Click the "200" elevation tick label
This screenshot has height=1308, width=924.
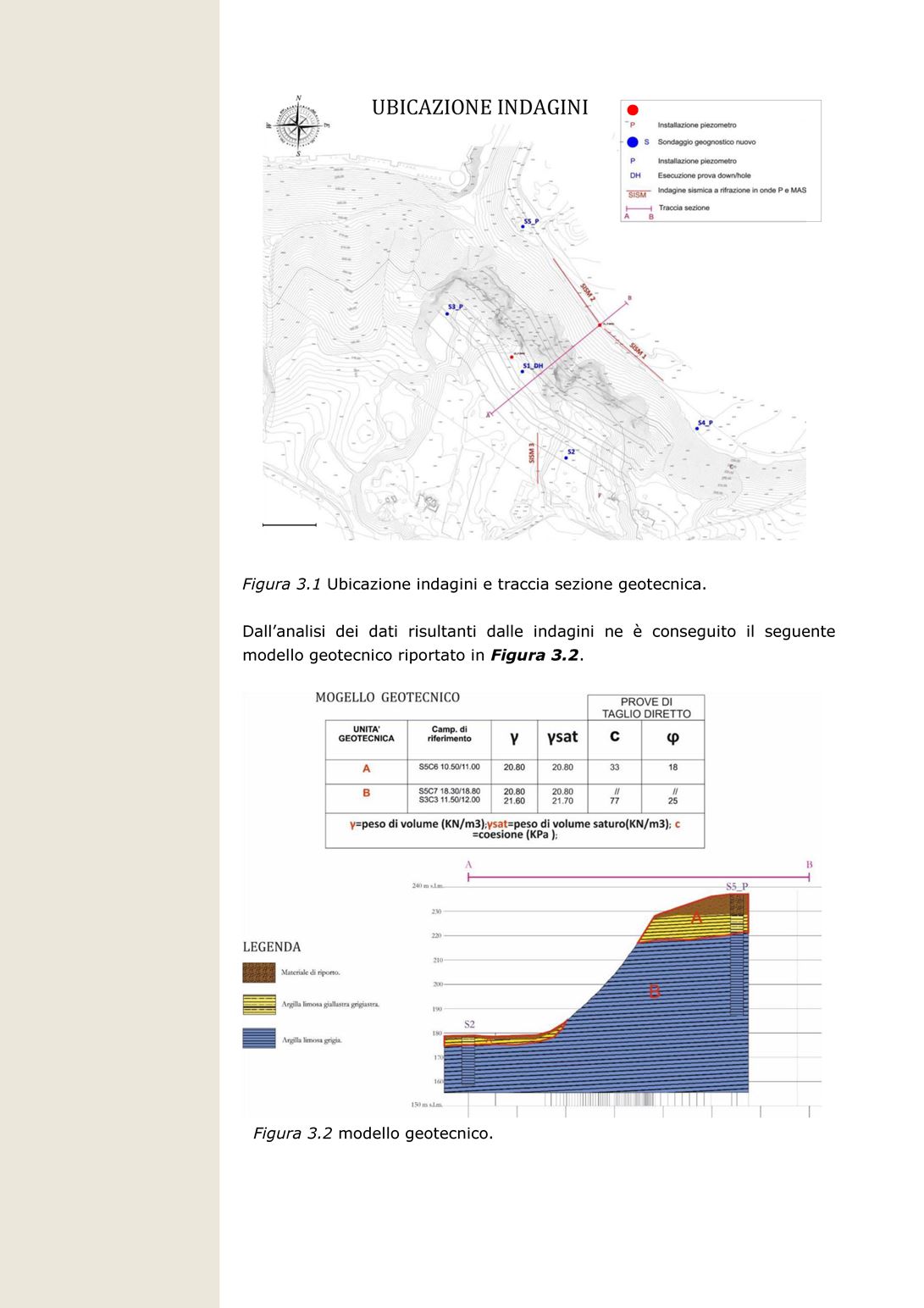coord(438,984)
